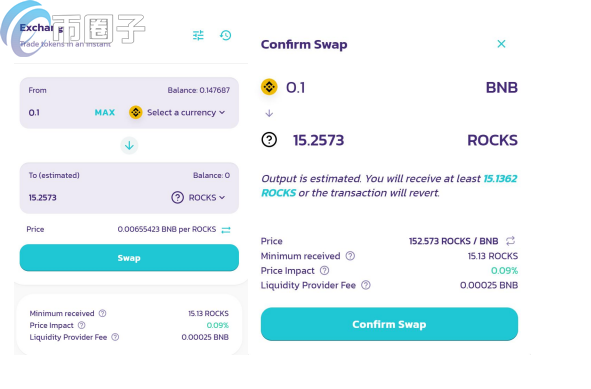
Task: Show Price Impact help in confirm dialog
Action: [325, 271]
